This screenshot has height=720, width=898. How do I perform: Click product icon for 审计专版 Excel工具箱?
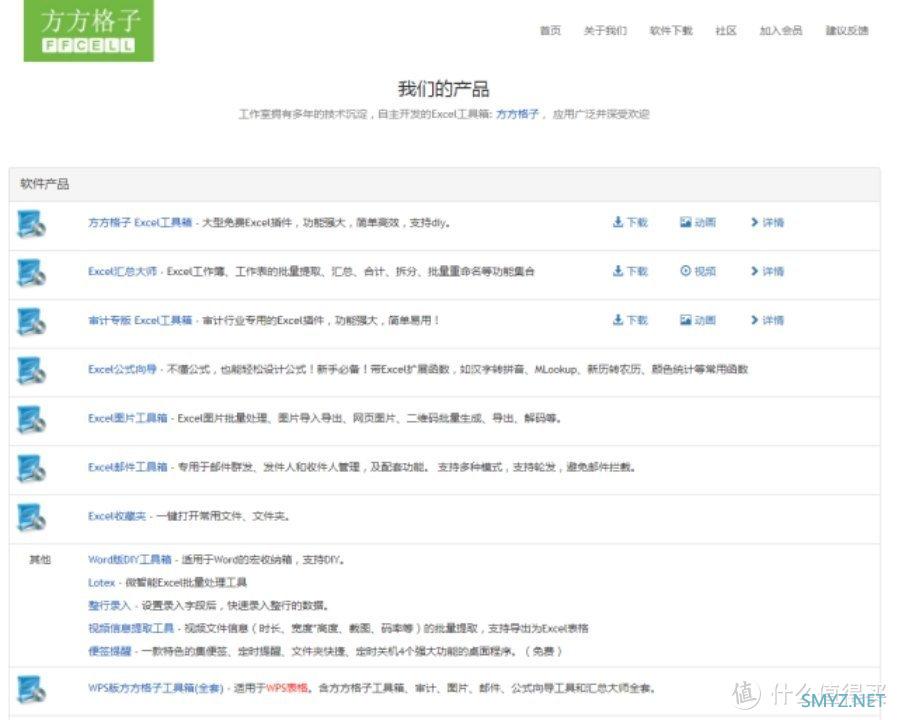click(31, 322)
